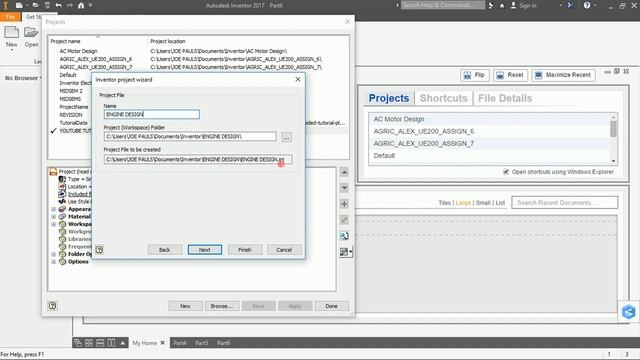Click the Search Help & Commands field
Viewport: 640px width, 360px height.
[x=443, y=5]
